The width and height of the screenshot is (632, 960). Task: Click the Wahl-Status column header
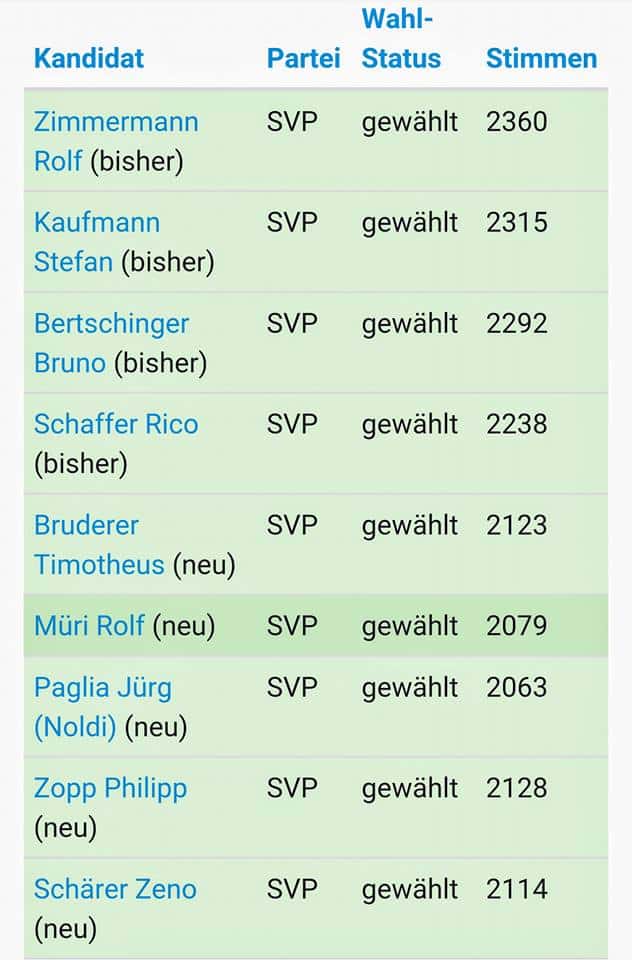pos(401,38)
